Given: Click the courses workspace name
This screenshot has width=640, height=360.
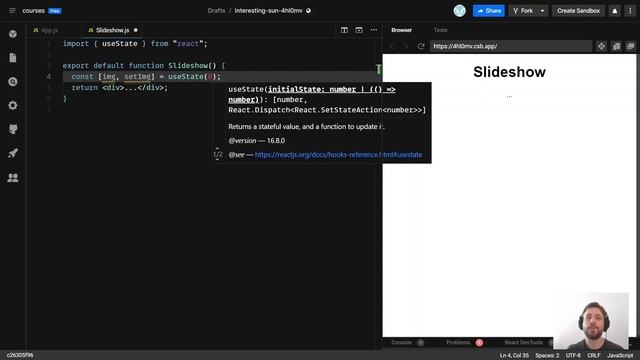Looking at the screenshot, I should click(33, 11).
